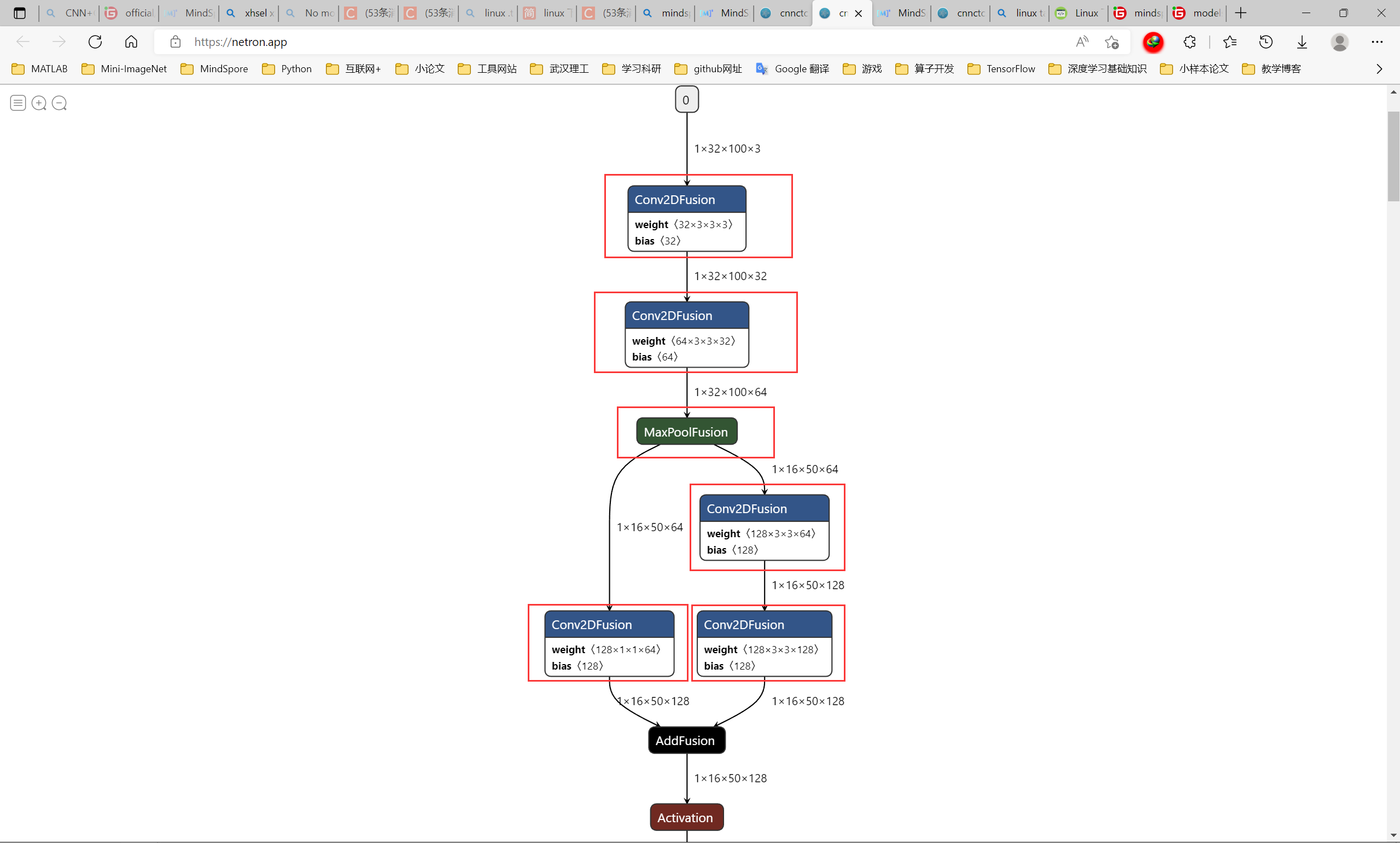Refresh the netron.app page
The width and height of the screenshot is (1400, 843).
(95, 42)
